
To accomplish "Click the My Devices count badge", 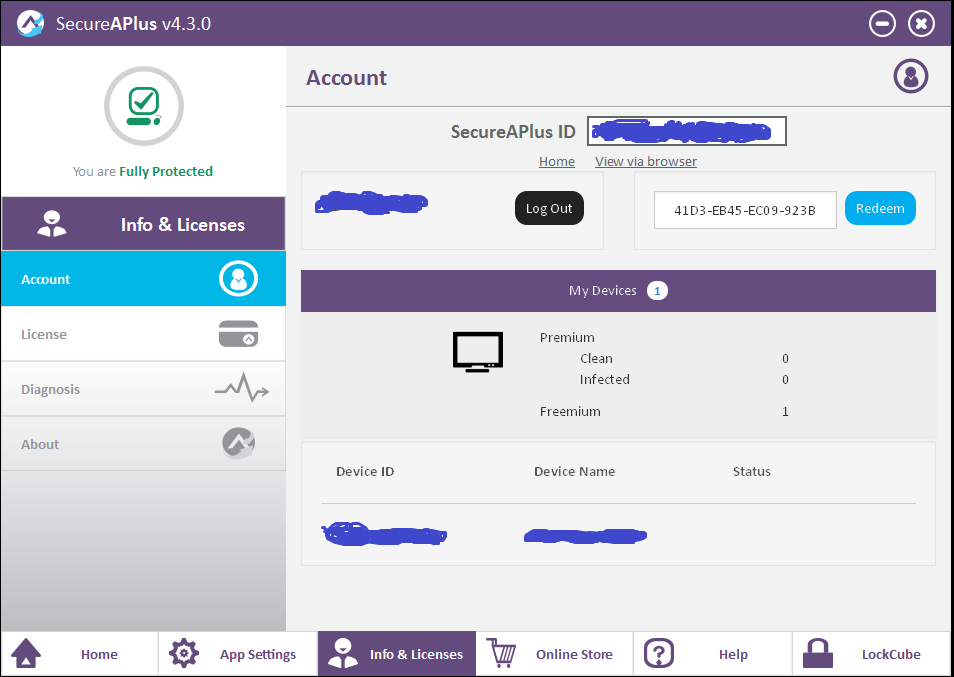I will (657, 291).
